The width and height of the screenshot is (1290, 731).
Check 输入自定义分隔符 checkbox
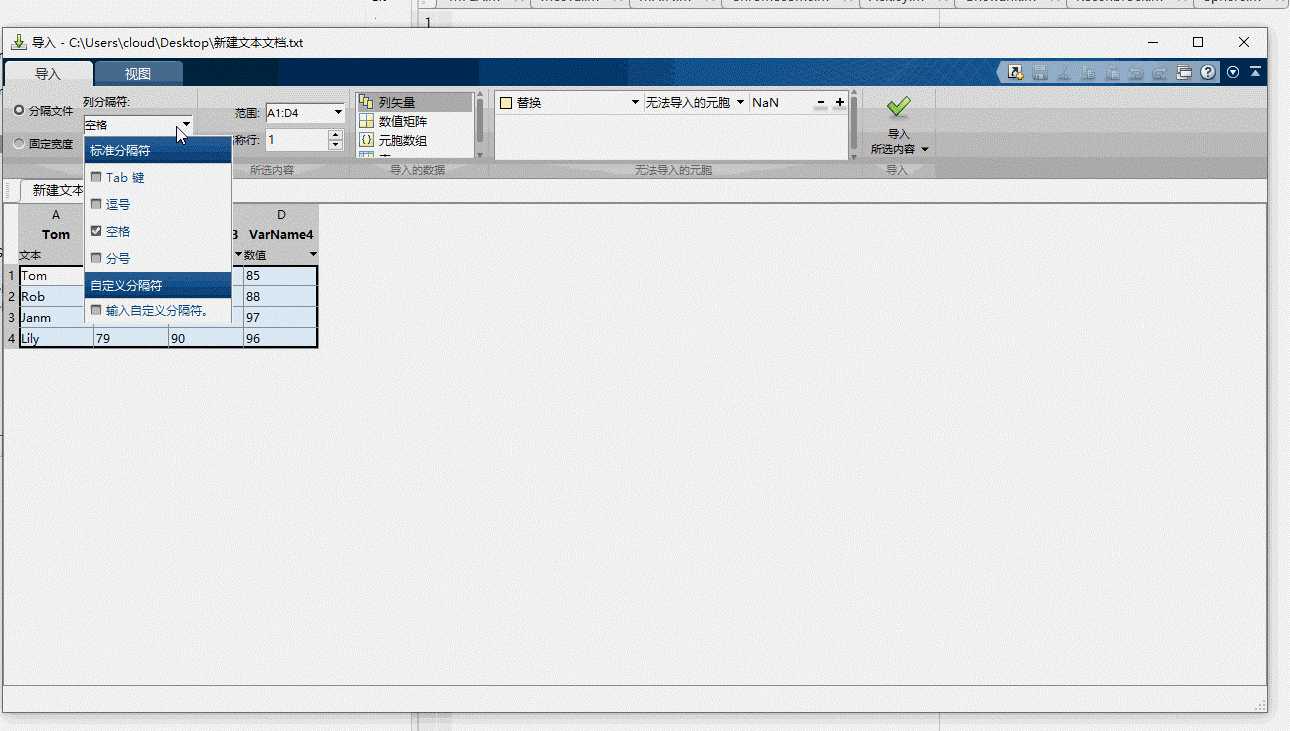point(96,310)
